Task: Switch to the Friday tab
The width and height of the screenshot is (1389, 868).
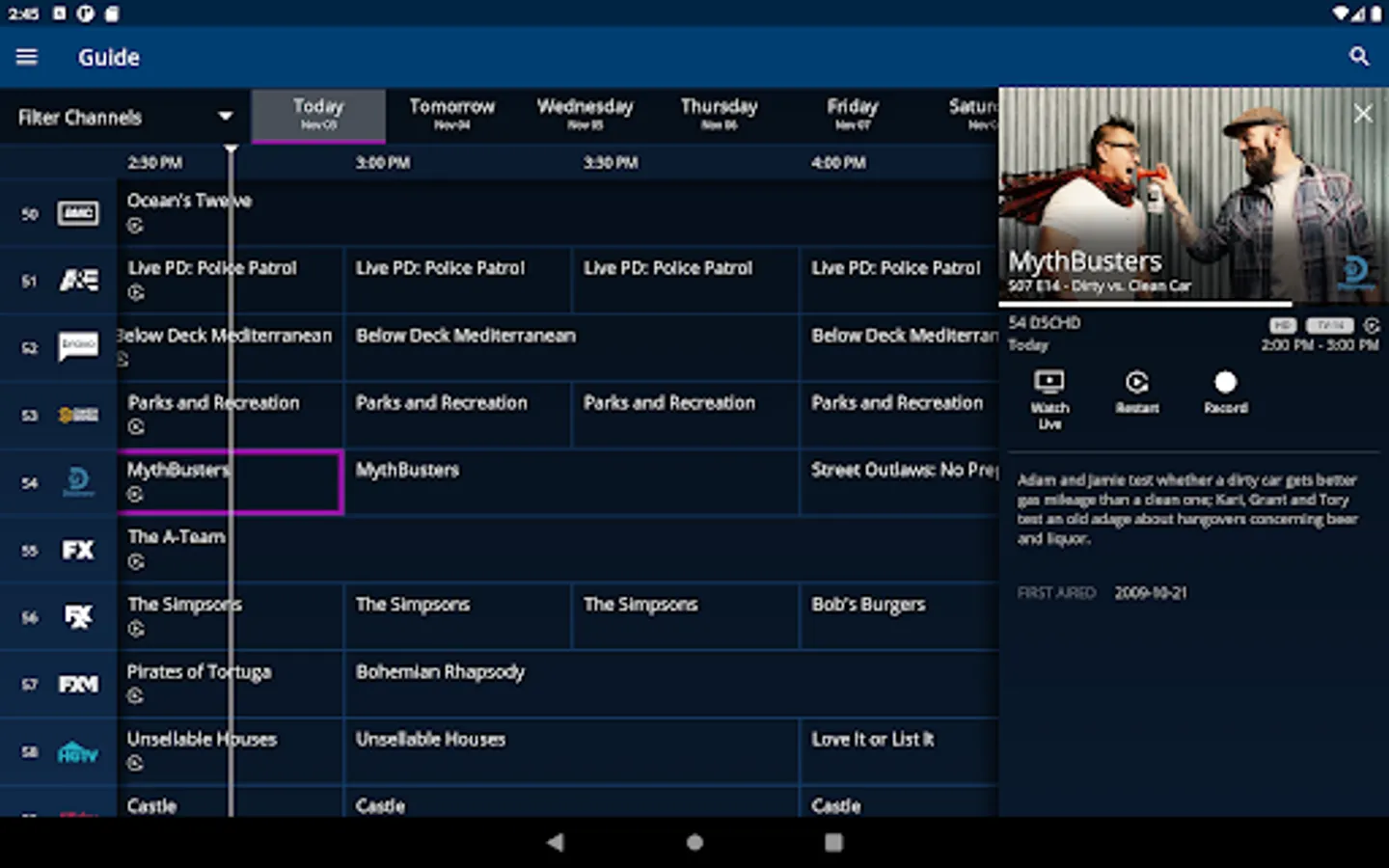Action: coord(853,116)
